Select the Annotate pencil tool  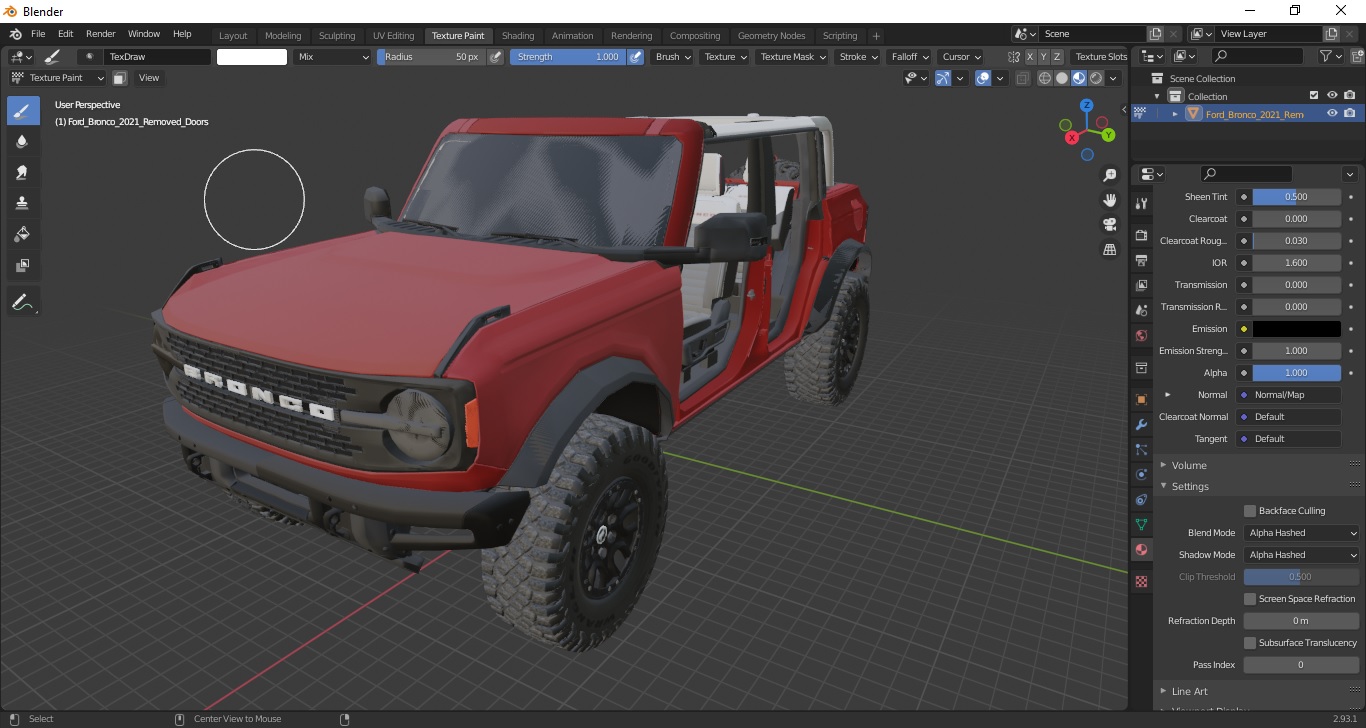pos(22,301)
